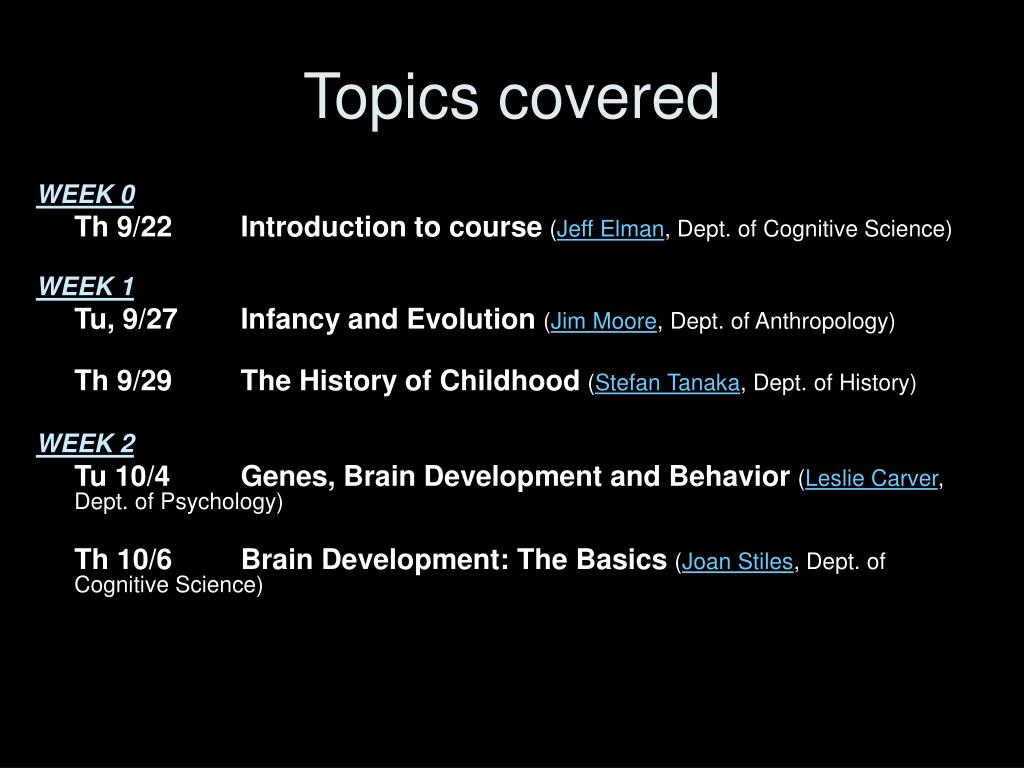
Task: Click Dept. of Anthropology text
Action: point(779,321)
